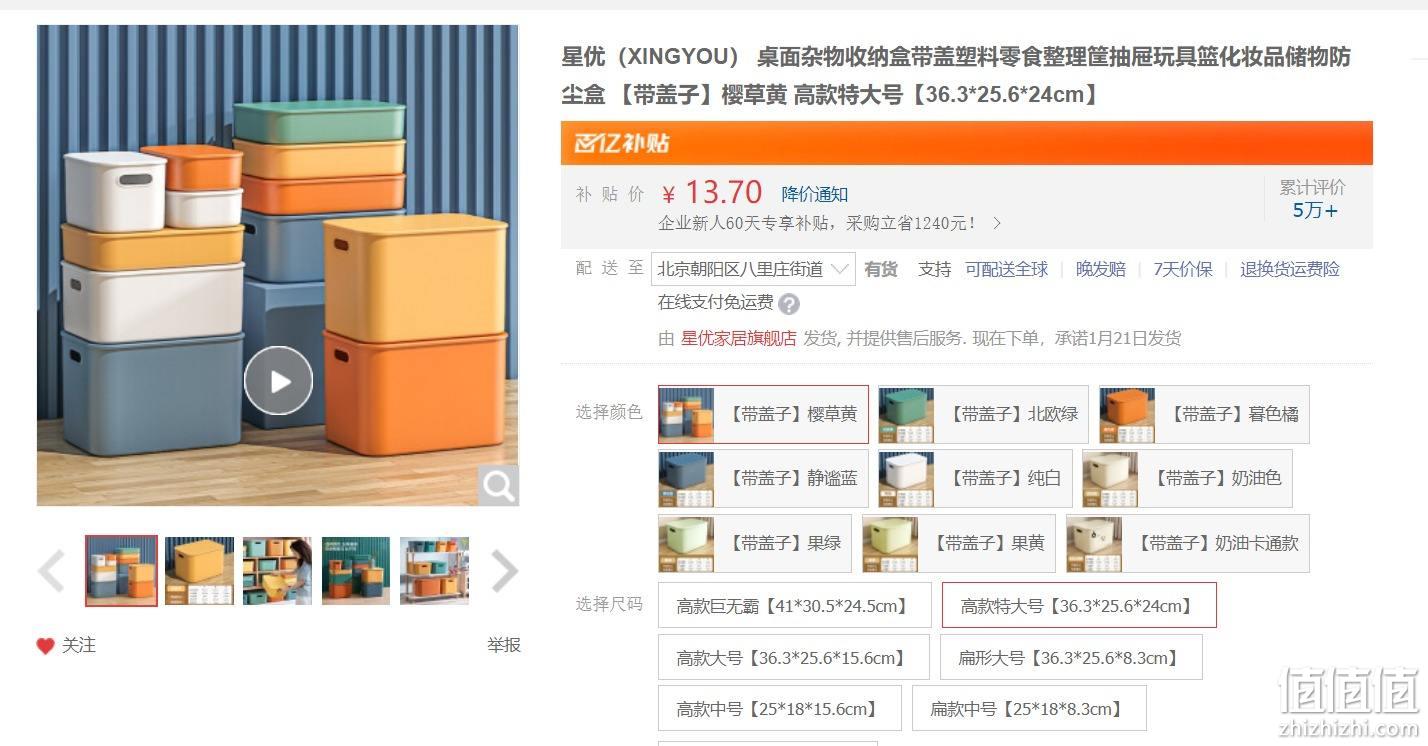Screen dimensions: 1428x746
Task: Click the red heart 关注 icon
Action: (45, 646)
